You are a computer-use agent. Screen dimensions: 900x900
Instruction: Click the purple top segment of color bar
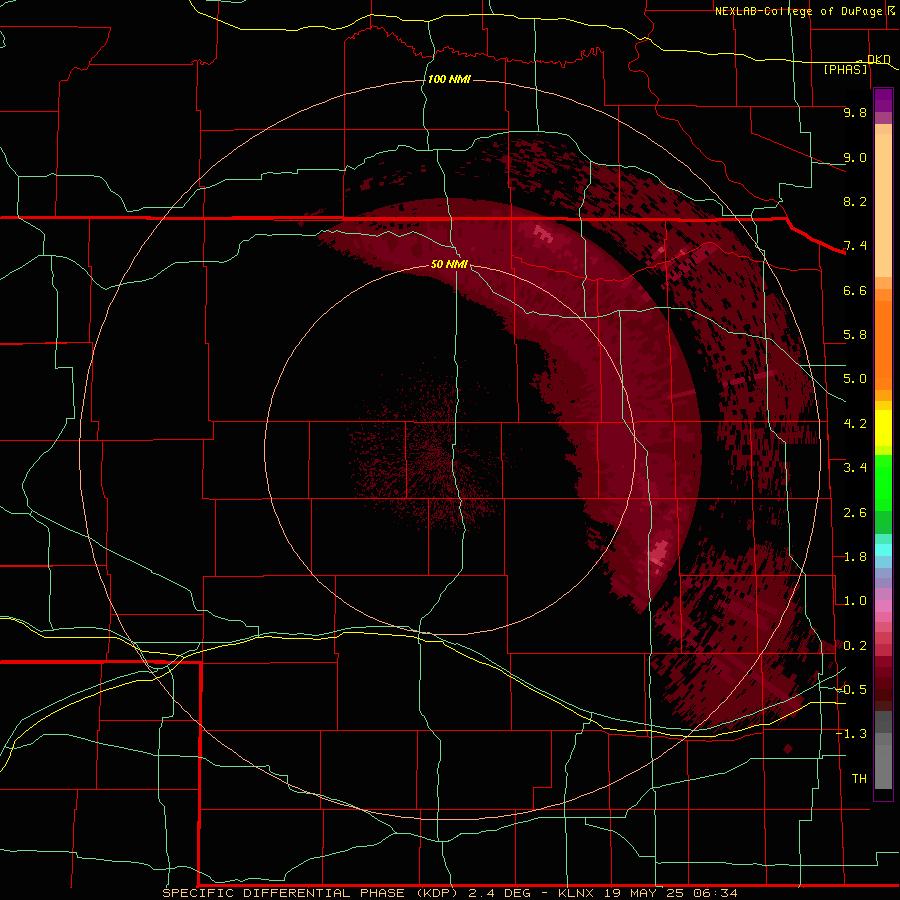[883, 100]
